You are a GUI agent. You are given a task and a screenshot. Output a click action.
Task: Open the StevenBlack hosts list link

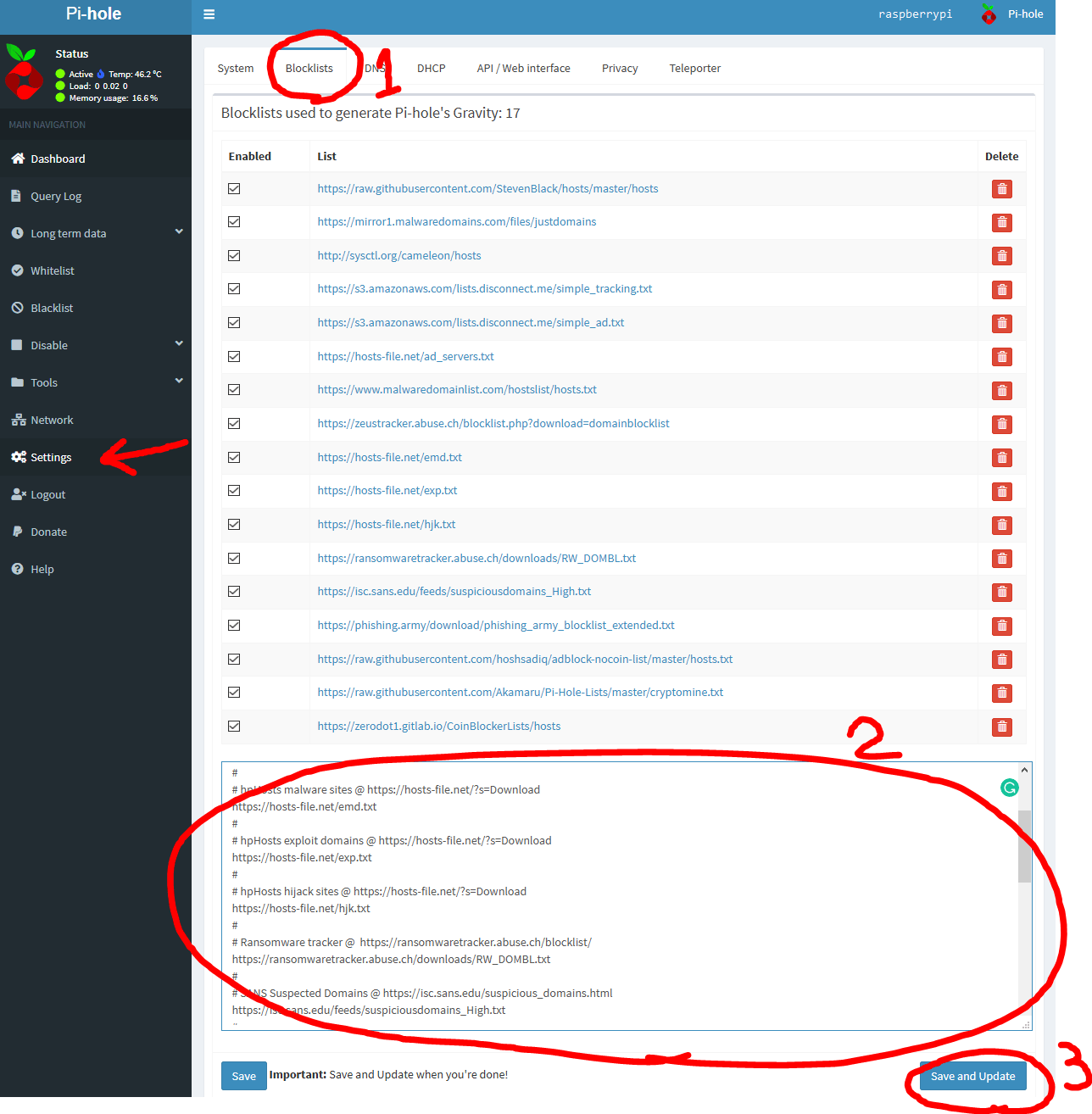tap(487, 188)
